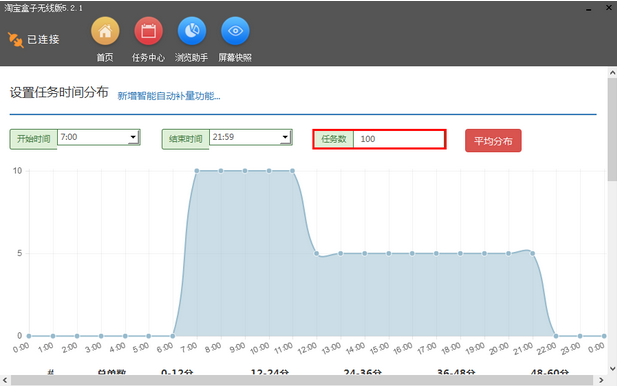This screenshot has width=617, height=387.
Task: Select the chart data point at 21:00
Action: click(532, 254)
